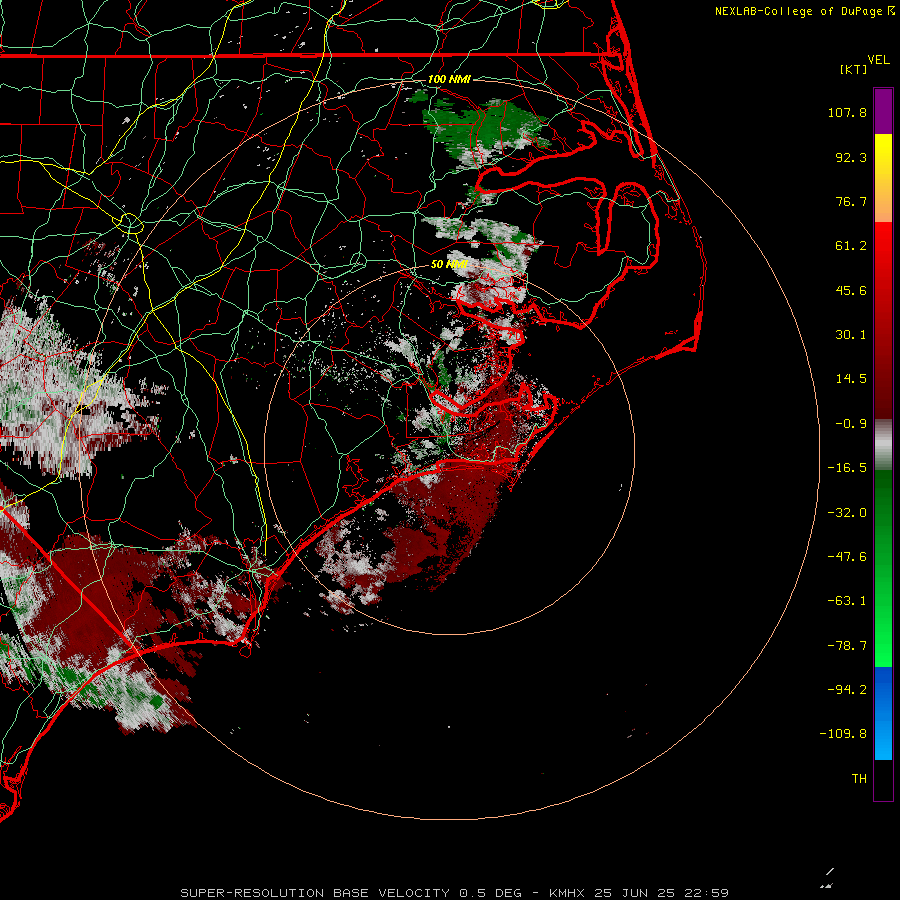Click the -78.7 velocity scale value

[x=847, y=646]
